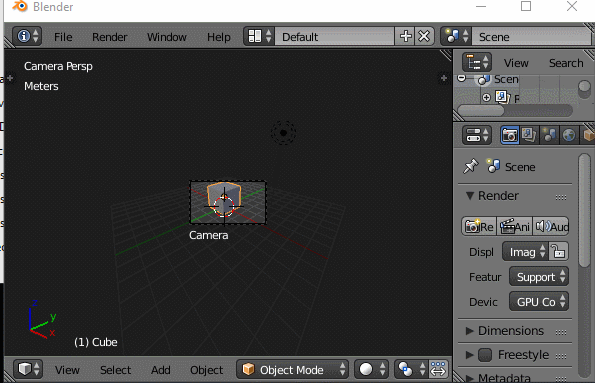Open the 3D viewport Object menu
This screenshot has width=595, height=383.
[206, 370]
